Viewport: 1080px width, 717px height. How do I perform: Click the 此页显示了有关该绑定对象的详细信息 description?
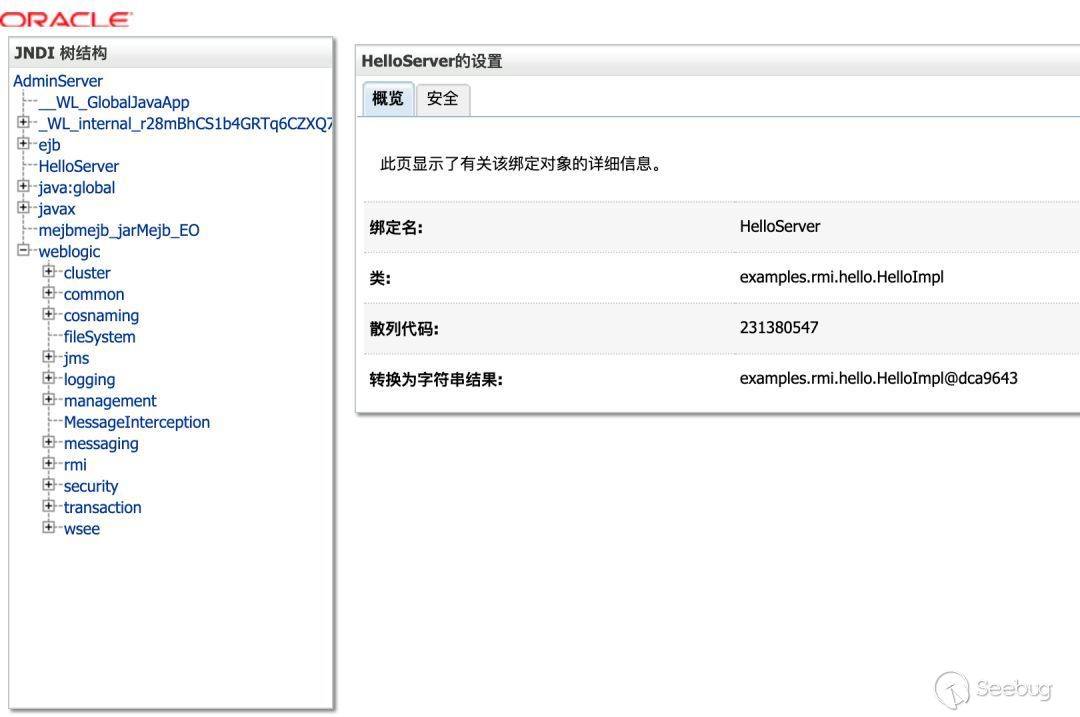point(521,164)
